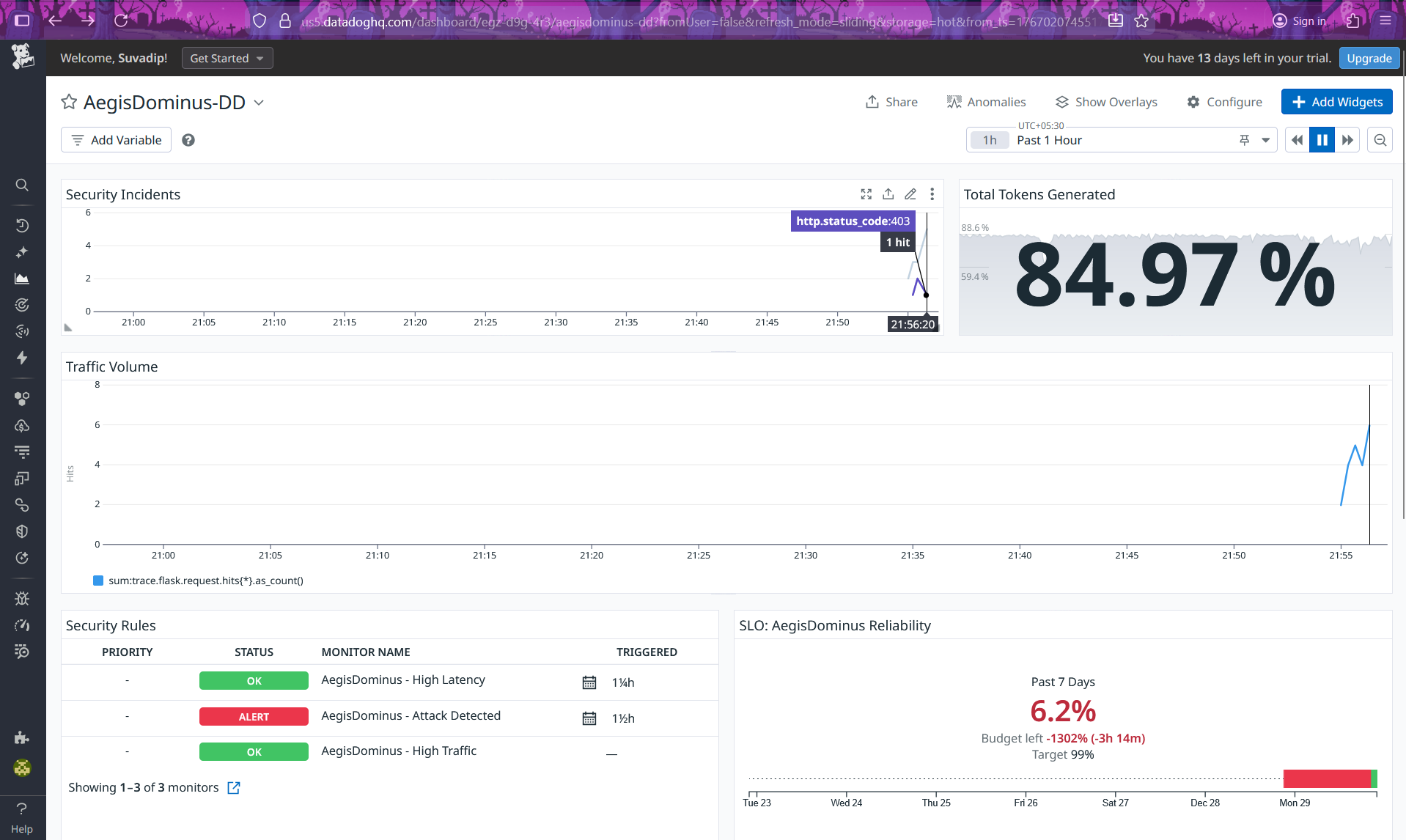Image resolution: width=1406 pixels, height=840 pixels.
Task: Toggle the time range pin icon
Action: click(1245, 140)
